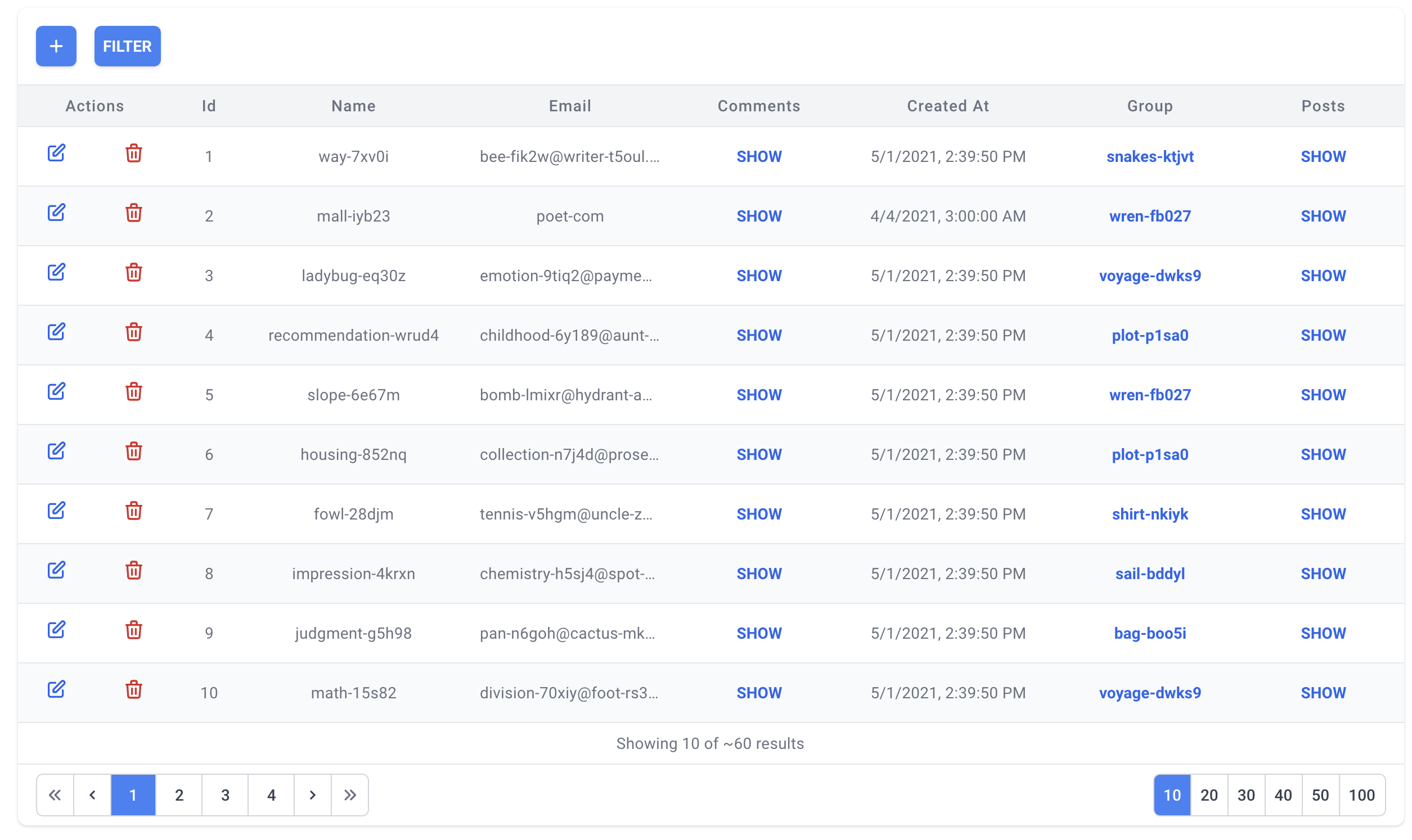Delete the slope-6e67m row
Screen dimensions: 1412x840
[134, 392]
